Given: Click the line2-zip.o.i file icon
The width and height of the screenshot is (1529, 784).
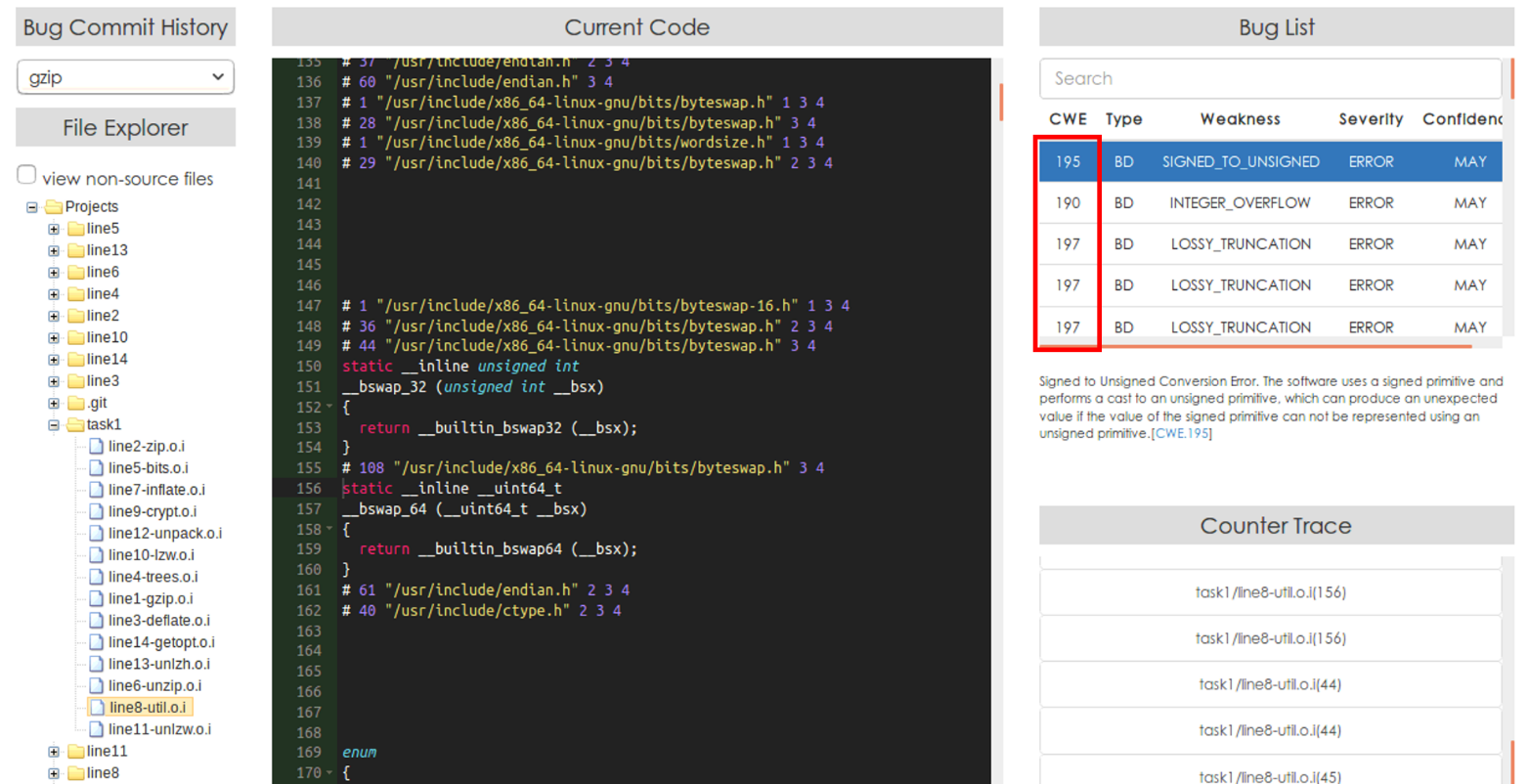Looking at the screenshot, I should pyautogui.click(x=96, y=447).
